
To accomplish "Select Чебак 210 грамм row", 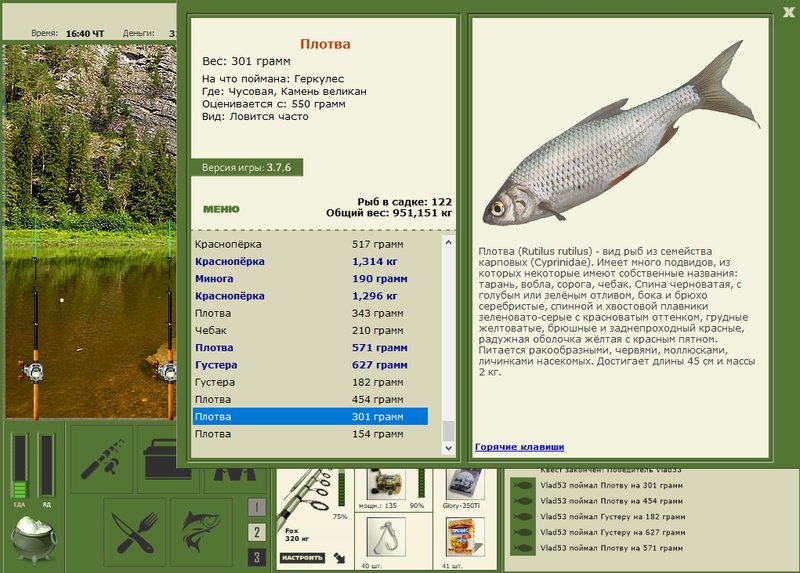I will [x=310, y=331].
